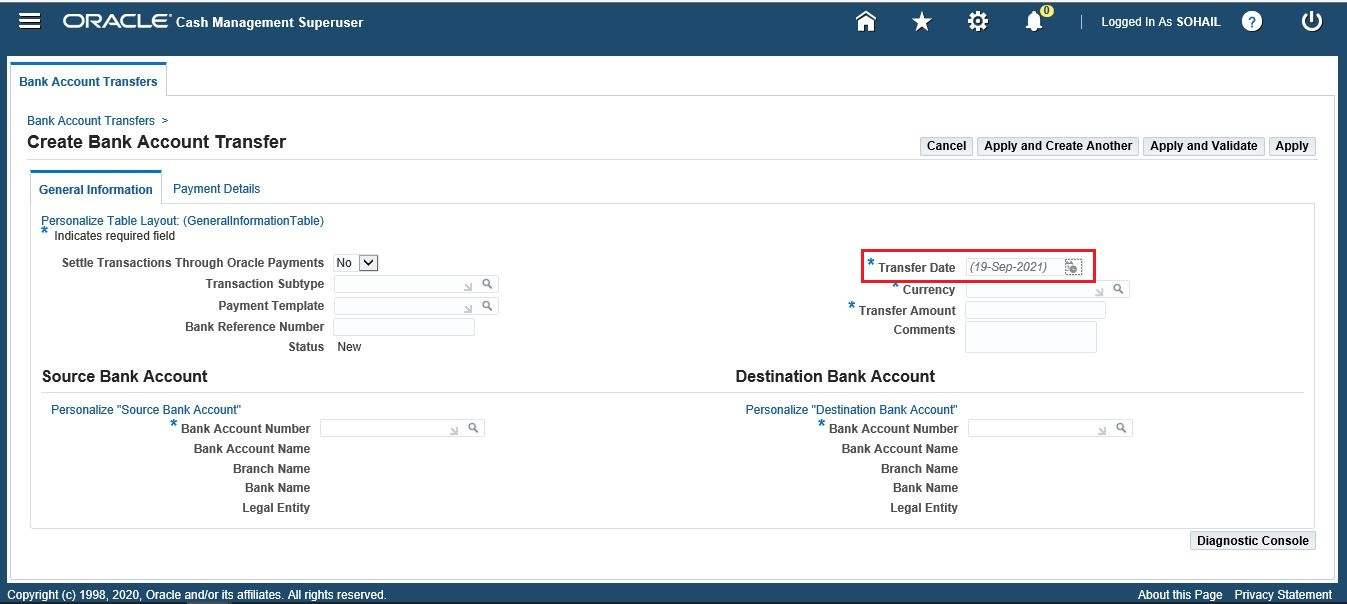Search Transaction Subtype with the magnifier icon

tap(485, 283)
